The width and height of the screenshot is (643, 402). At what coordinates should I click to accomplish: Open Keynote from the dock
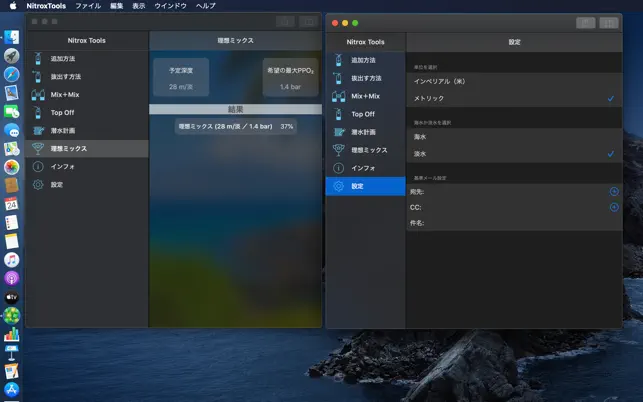click(11, 352)
